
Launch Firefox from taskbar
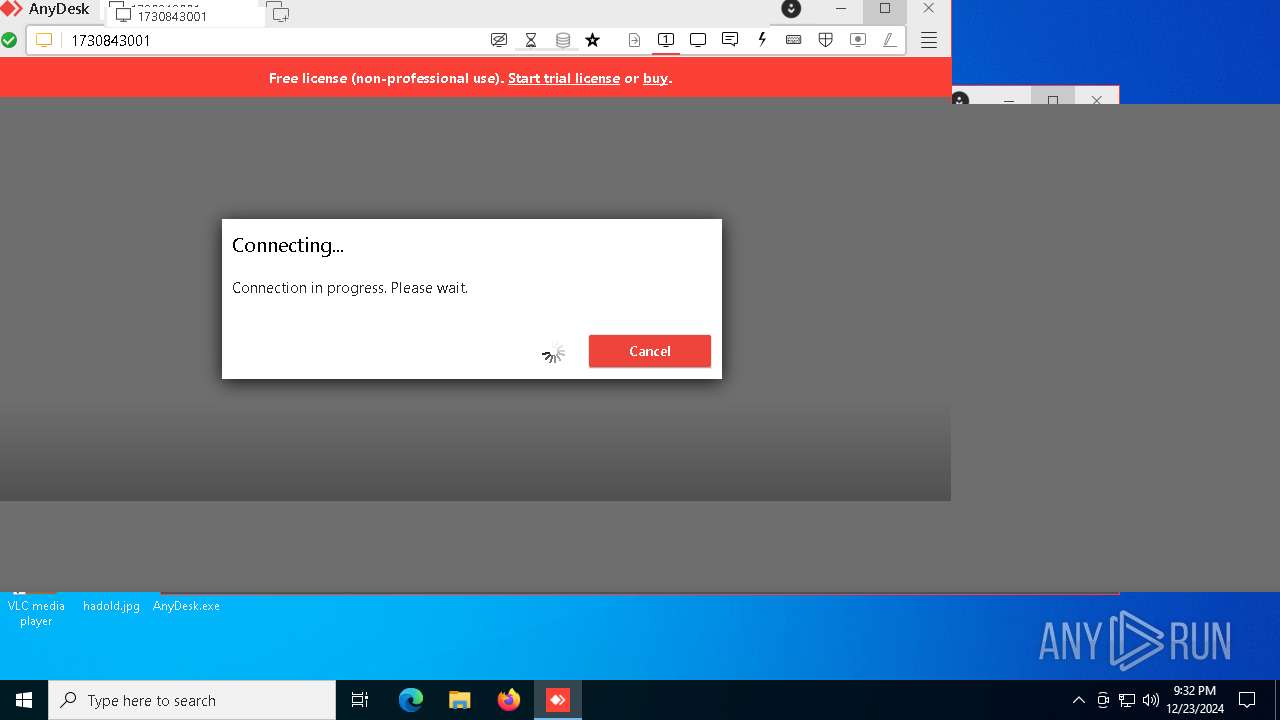pos(509,700)
